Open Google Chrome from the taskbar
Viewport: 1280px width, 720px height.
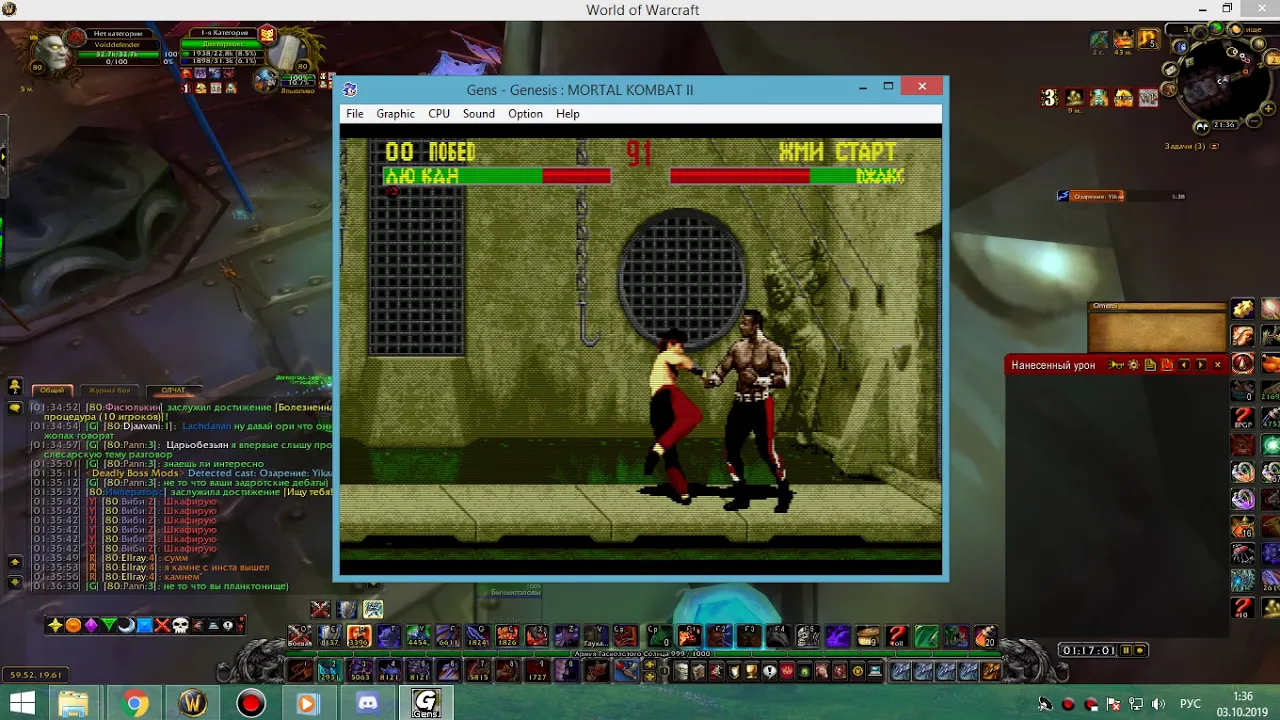[x=134, y=704]
